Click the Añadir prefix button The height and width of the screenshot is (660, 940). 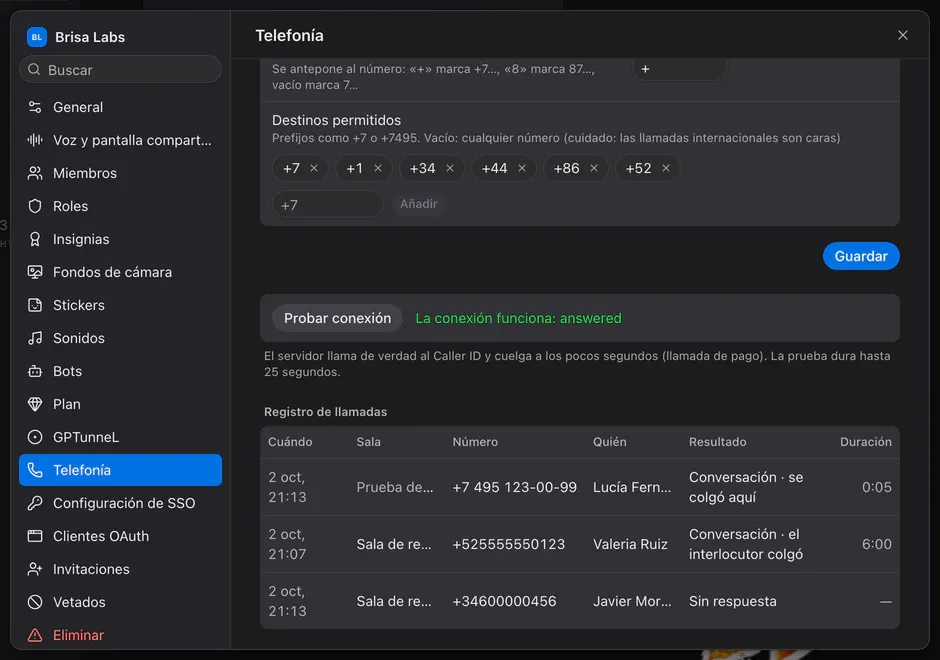[418, 204]
